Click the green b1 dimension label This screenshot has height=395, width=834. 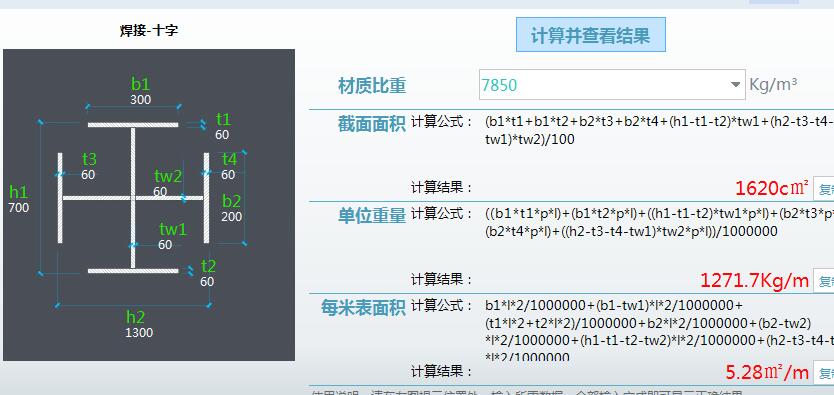point(140,84)
